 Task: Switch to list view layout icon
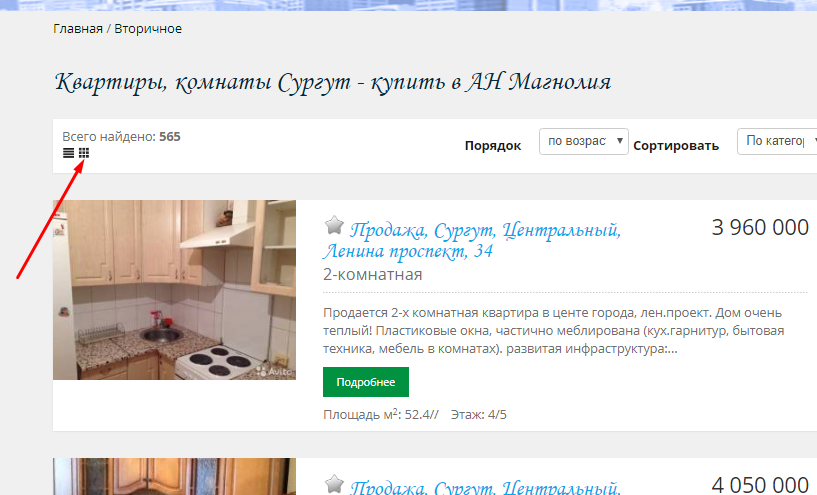pyautogui.click(x=68, y=153)
